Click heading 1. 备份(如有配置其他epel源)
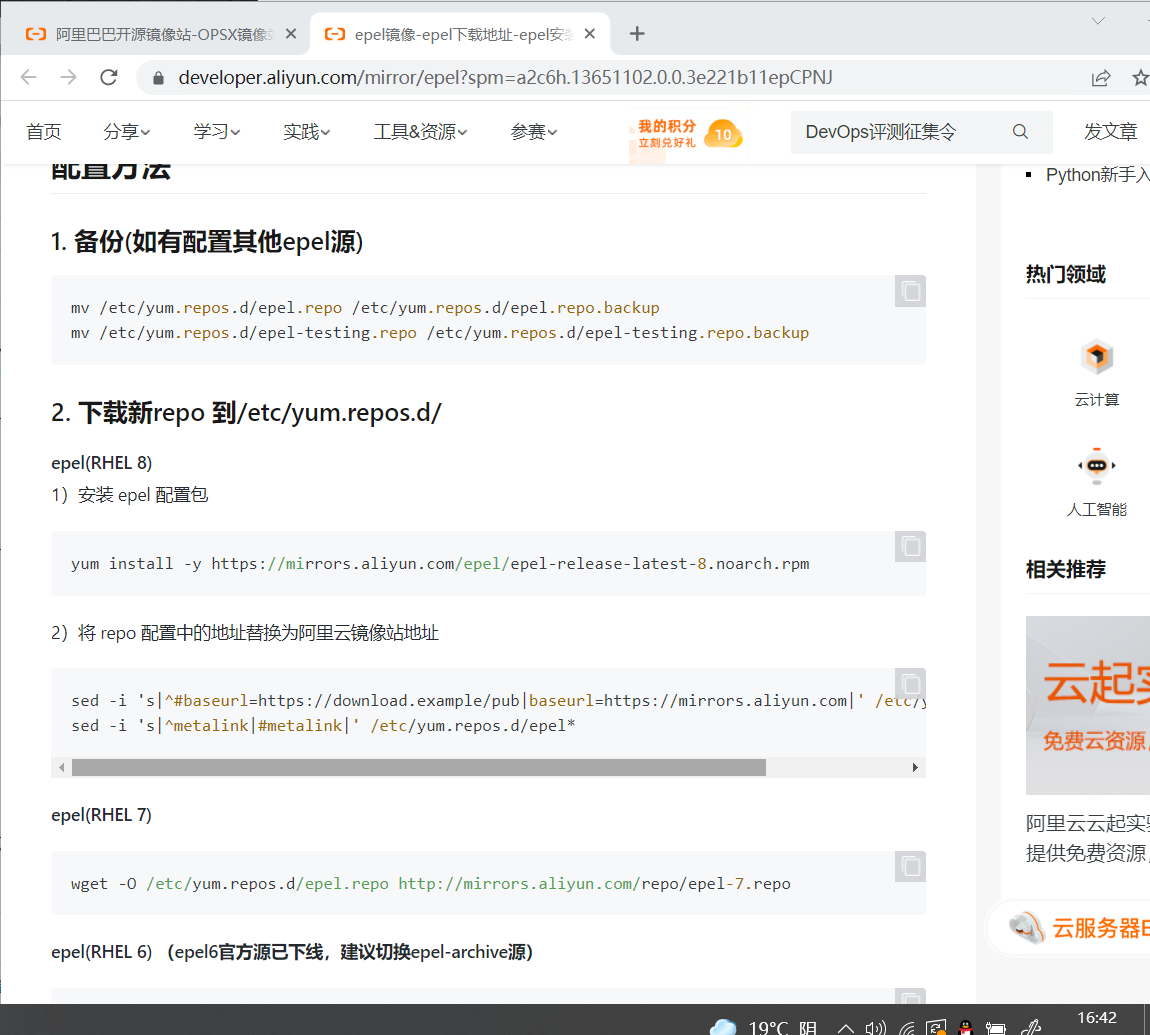1150x1035 pixels. (x=207, y=241)
